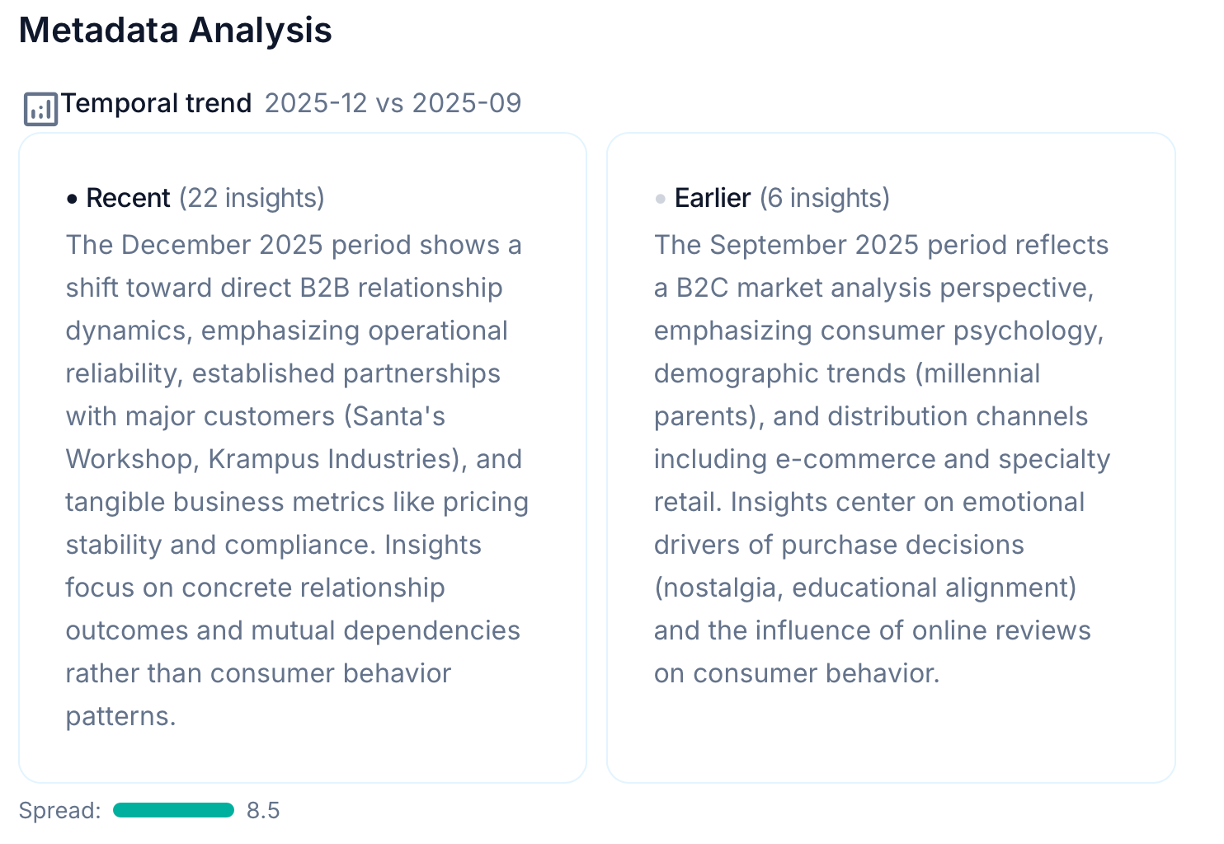Screen dimensions: 1224x844
Task: Switch to the Metadata Analysis view
Action: (175, 30)
